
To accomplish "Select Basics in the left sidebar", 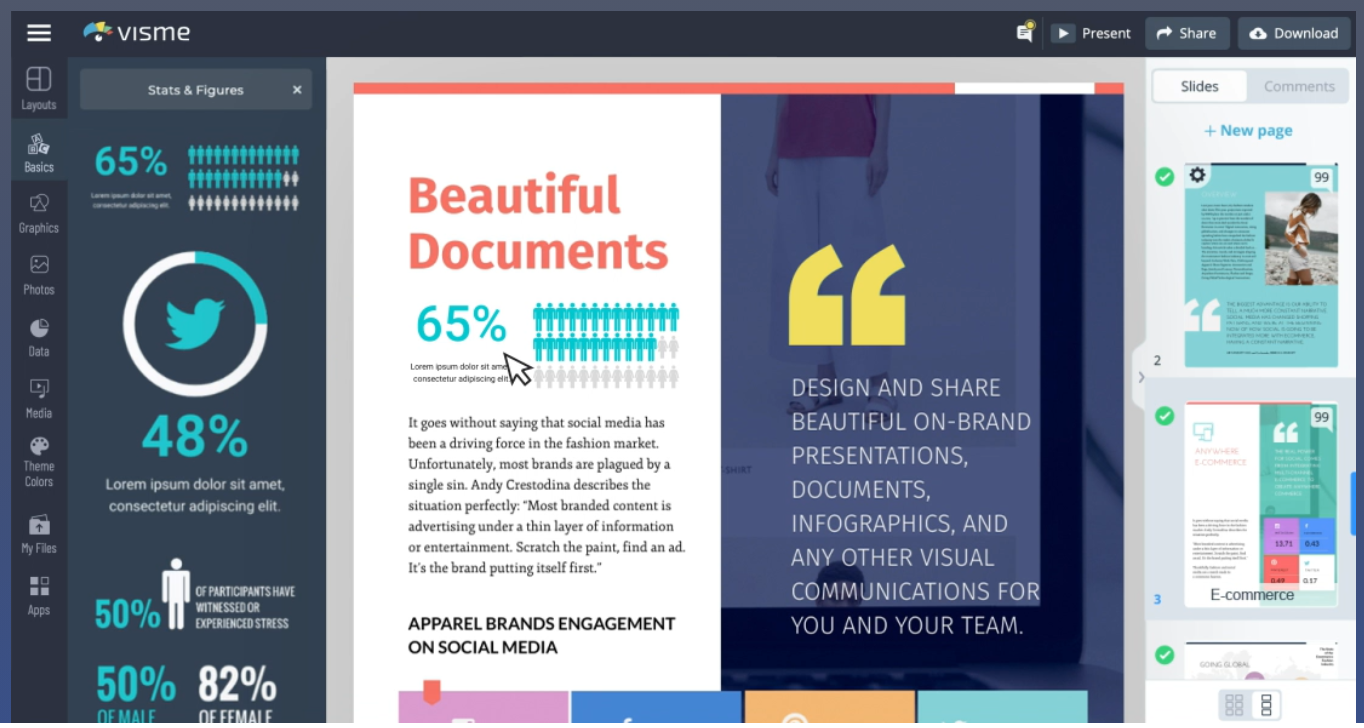I will 38,152.
